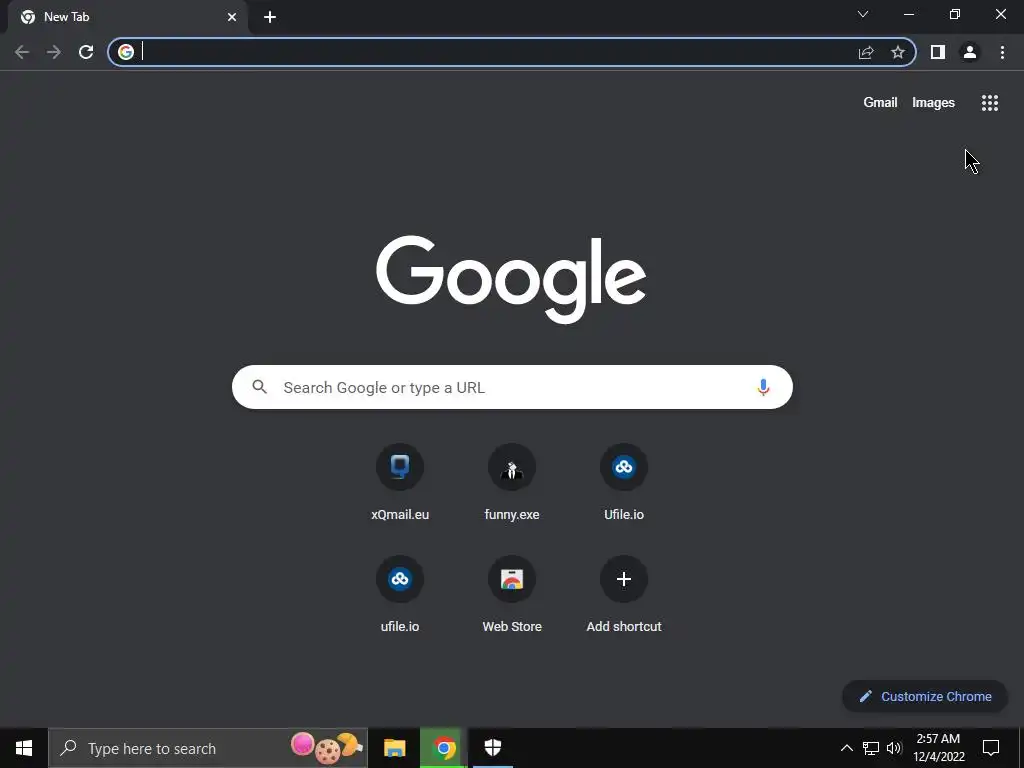Bookmark this tab with the star icon
The image size is (1024, 768).
[898, 52]
